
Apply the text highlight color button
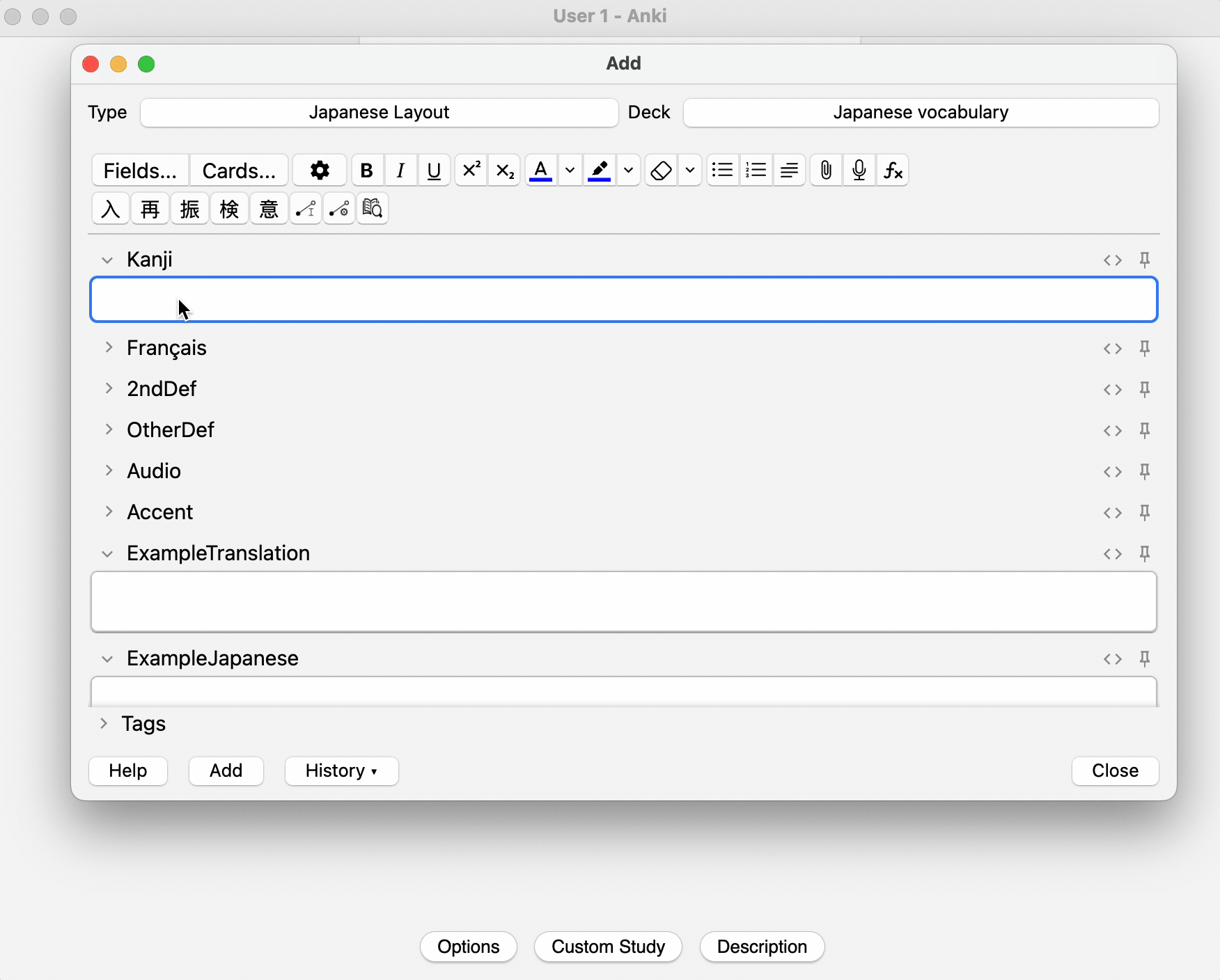point(600,171)
